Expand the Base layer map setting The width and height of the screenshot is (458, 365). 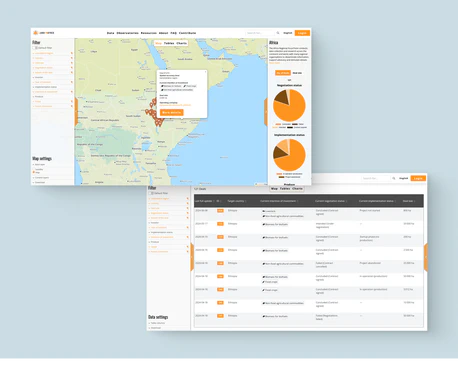pyautogui.click(x=39, y=164)
